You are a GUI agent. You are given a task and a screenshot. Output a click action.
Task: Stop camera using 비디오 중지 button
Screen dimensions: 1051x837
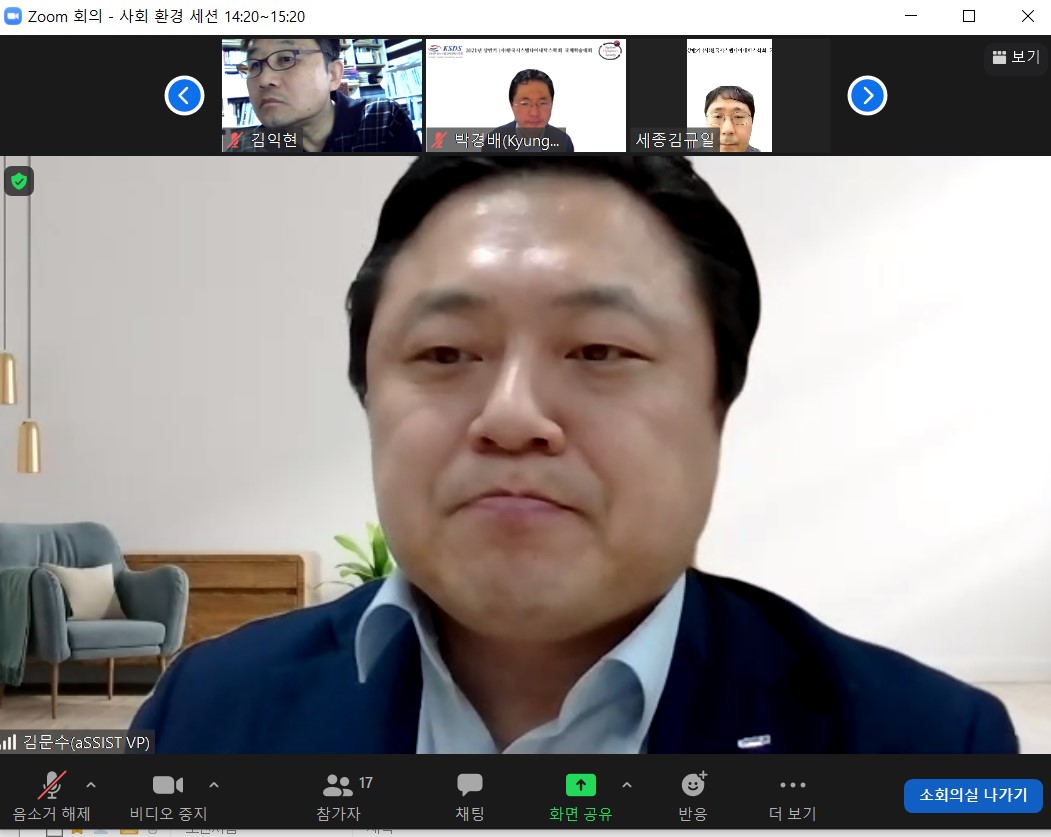(x=168, y=795)
